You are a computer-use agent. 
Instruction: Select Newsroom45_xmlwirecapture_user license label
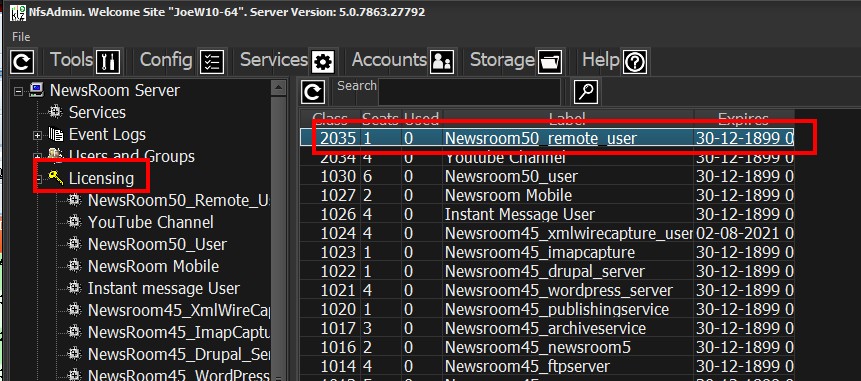[568, 234]
